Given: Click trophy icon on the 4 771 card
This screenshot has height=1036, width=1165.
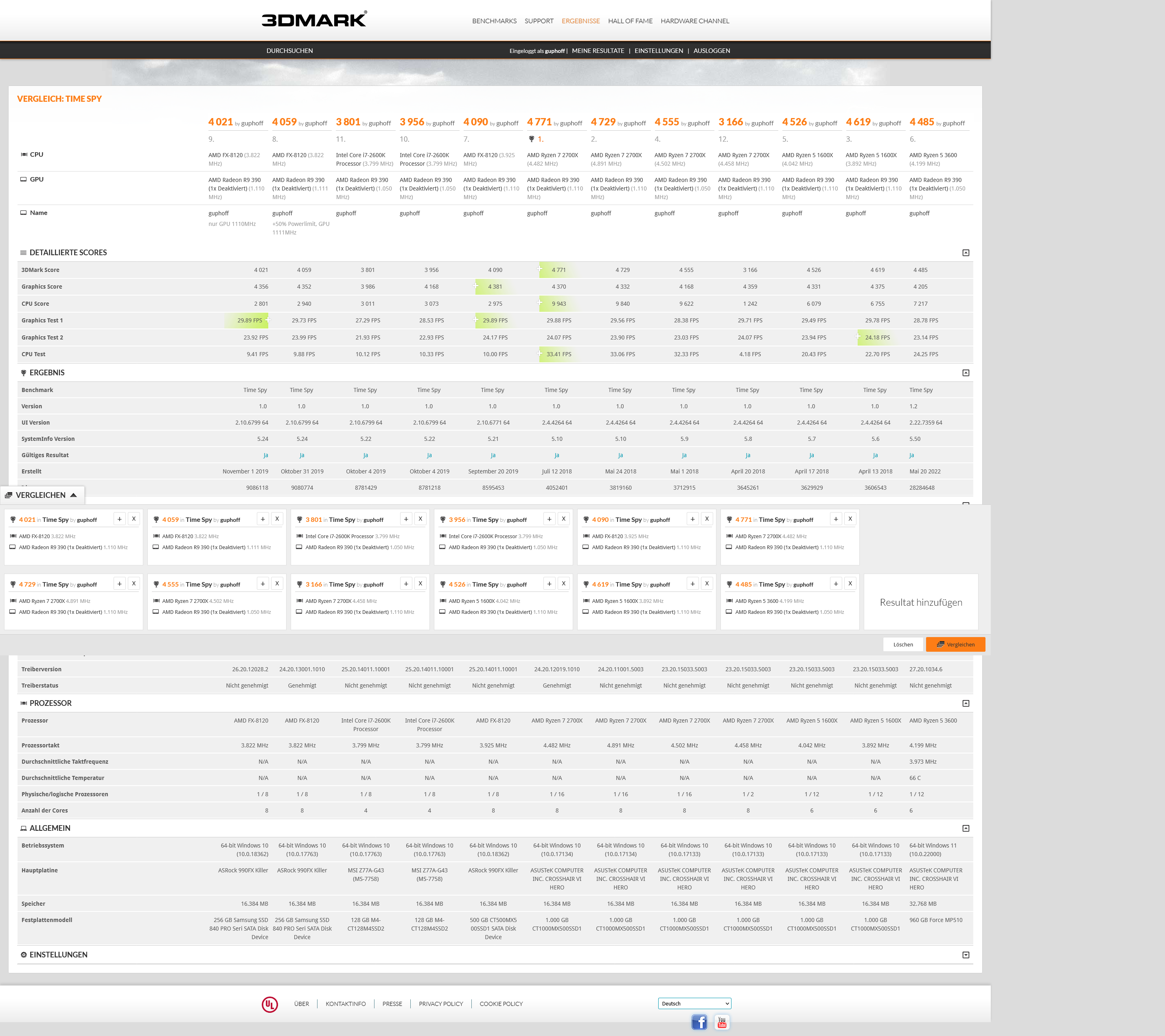Looking at the screenshot, I should click(x=729, y=520).
